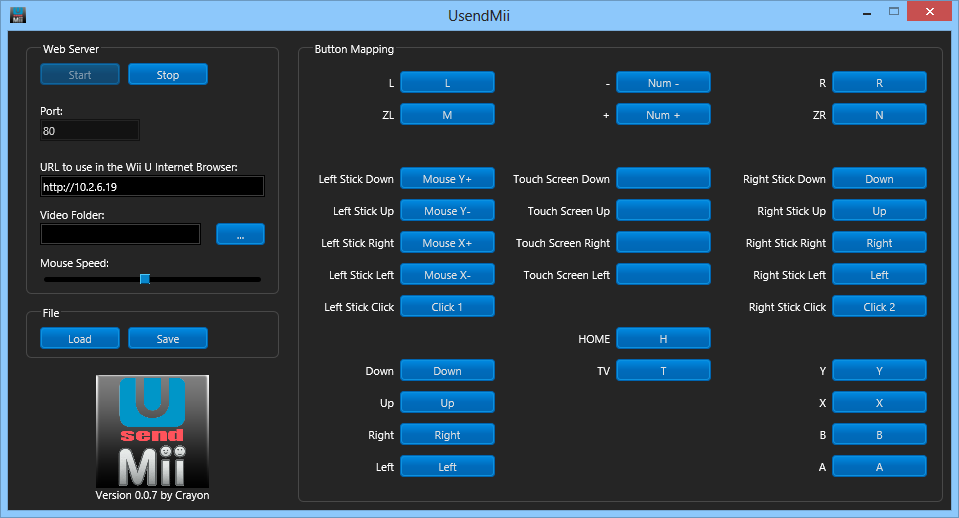The image size is (959, 518).
Task: Remap Left Stick Up Mouse Y-
Action: click(447, 210)
